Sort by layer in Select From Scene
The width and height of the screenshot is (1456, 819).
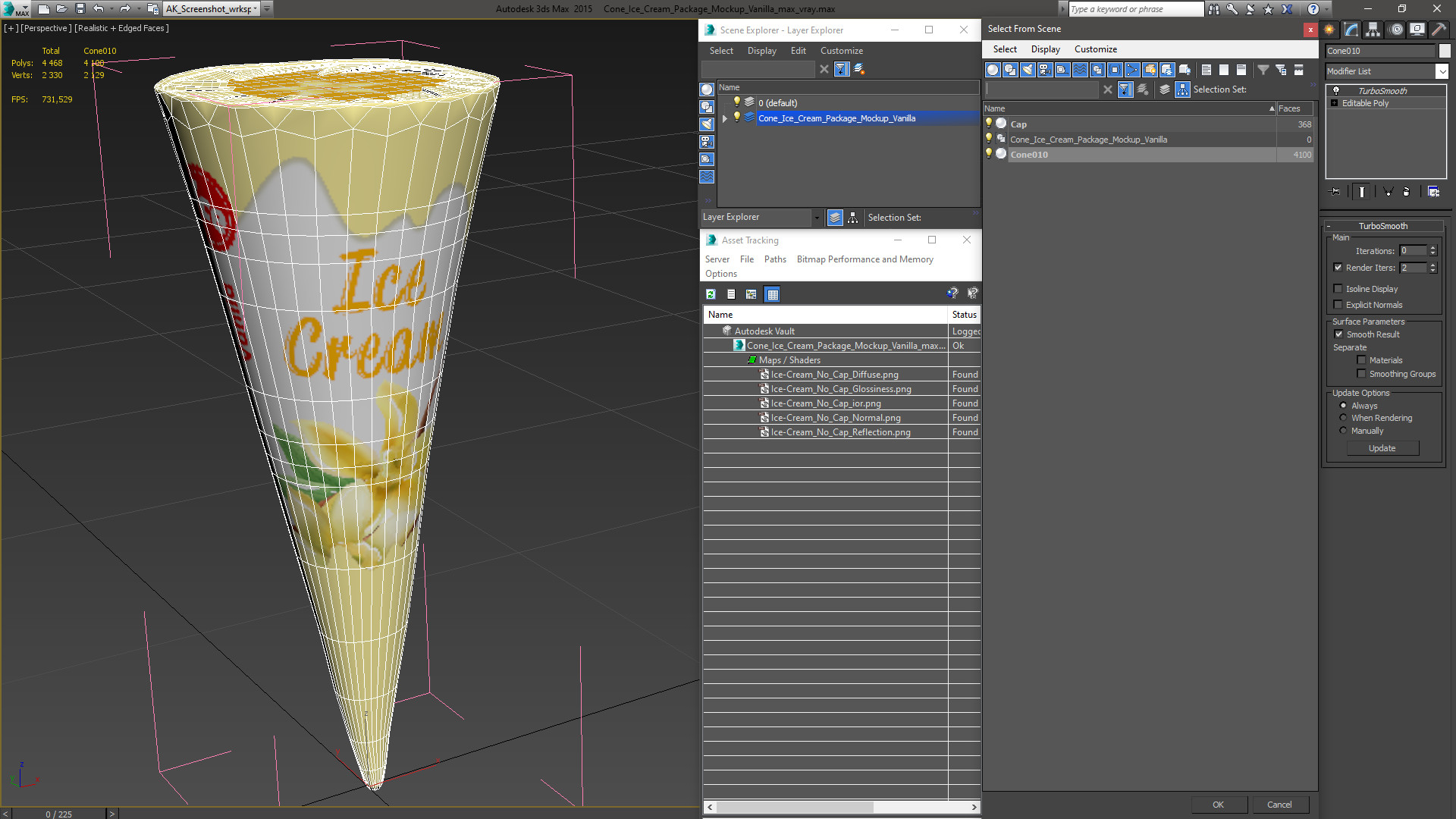coord(1165,89)
